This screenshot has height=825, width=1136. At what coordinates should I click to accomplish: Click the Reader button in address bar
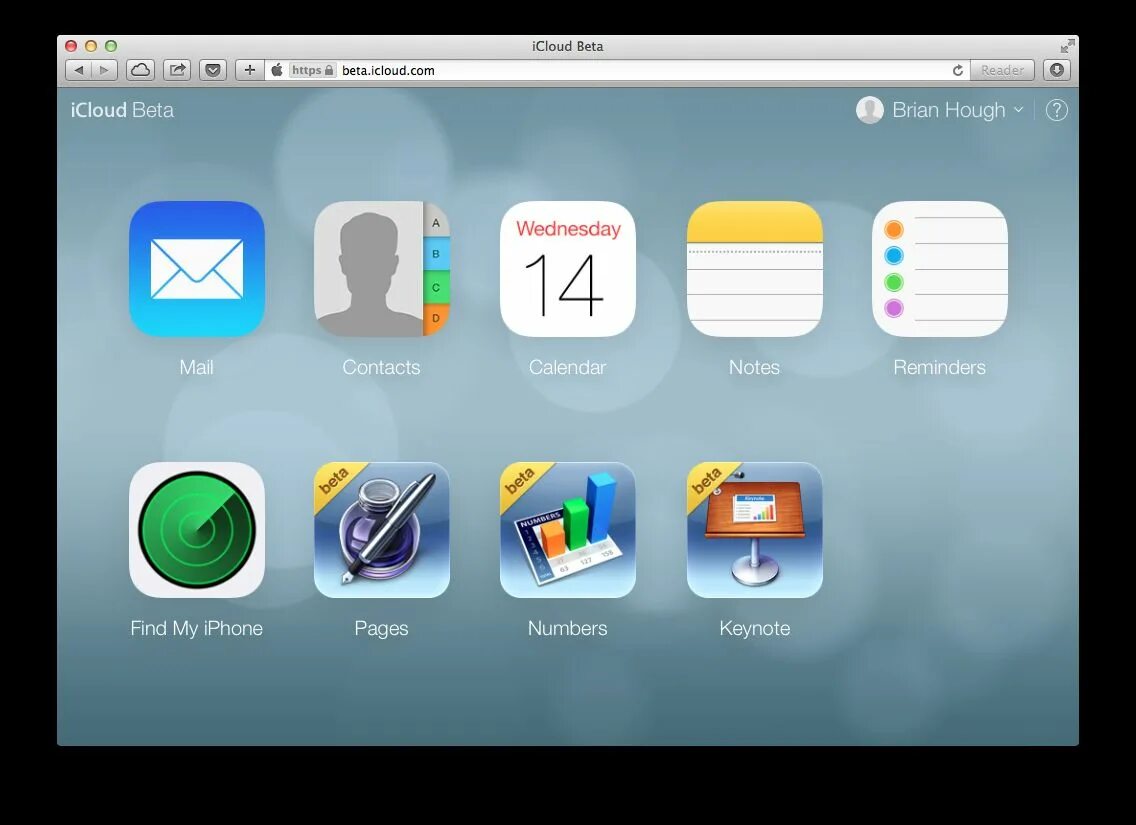click(1002, 70)
